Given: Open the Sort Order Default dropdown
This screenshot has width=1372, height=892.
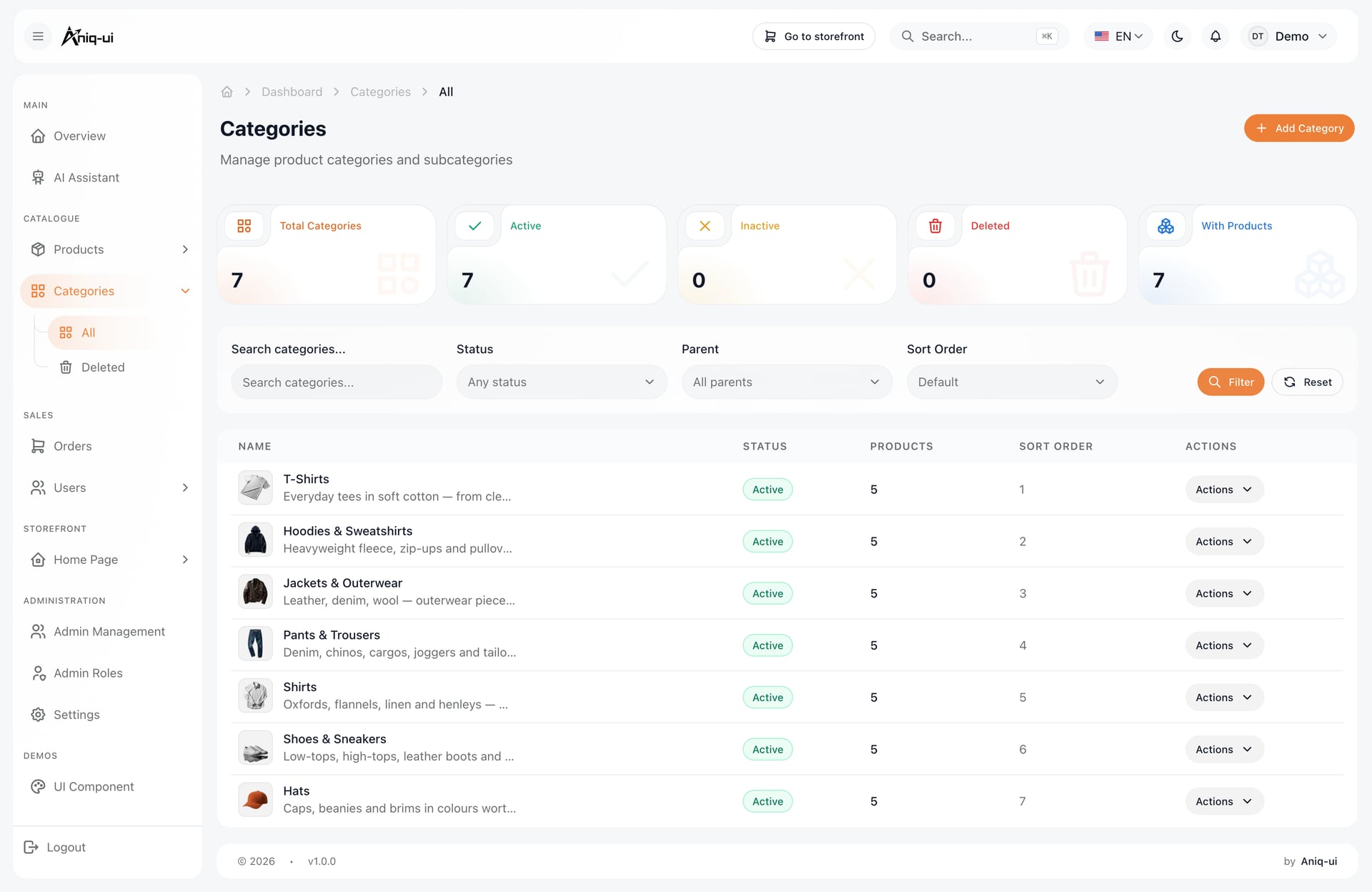Looking at the screenshot, I should (x=1012, y=382).
